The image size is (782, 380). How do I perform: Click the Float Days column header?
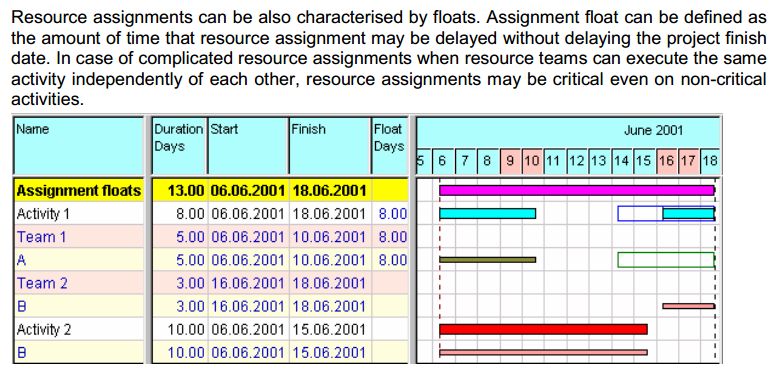pyautogui.click(x=390, y=146)
